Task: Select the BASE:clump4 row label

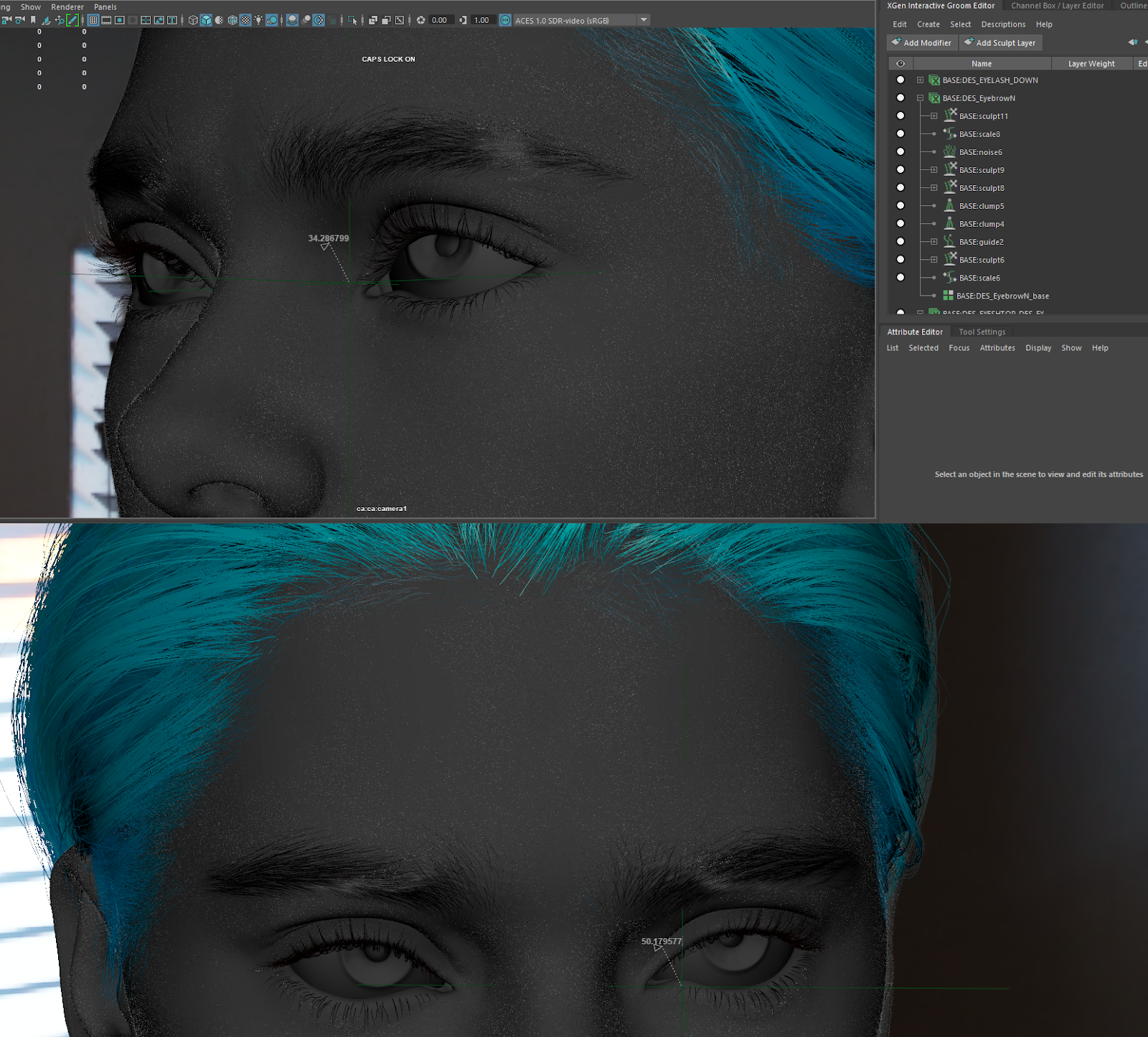Action: [982, 224]
